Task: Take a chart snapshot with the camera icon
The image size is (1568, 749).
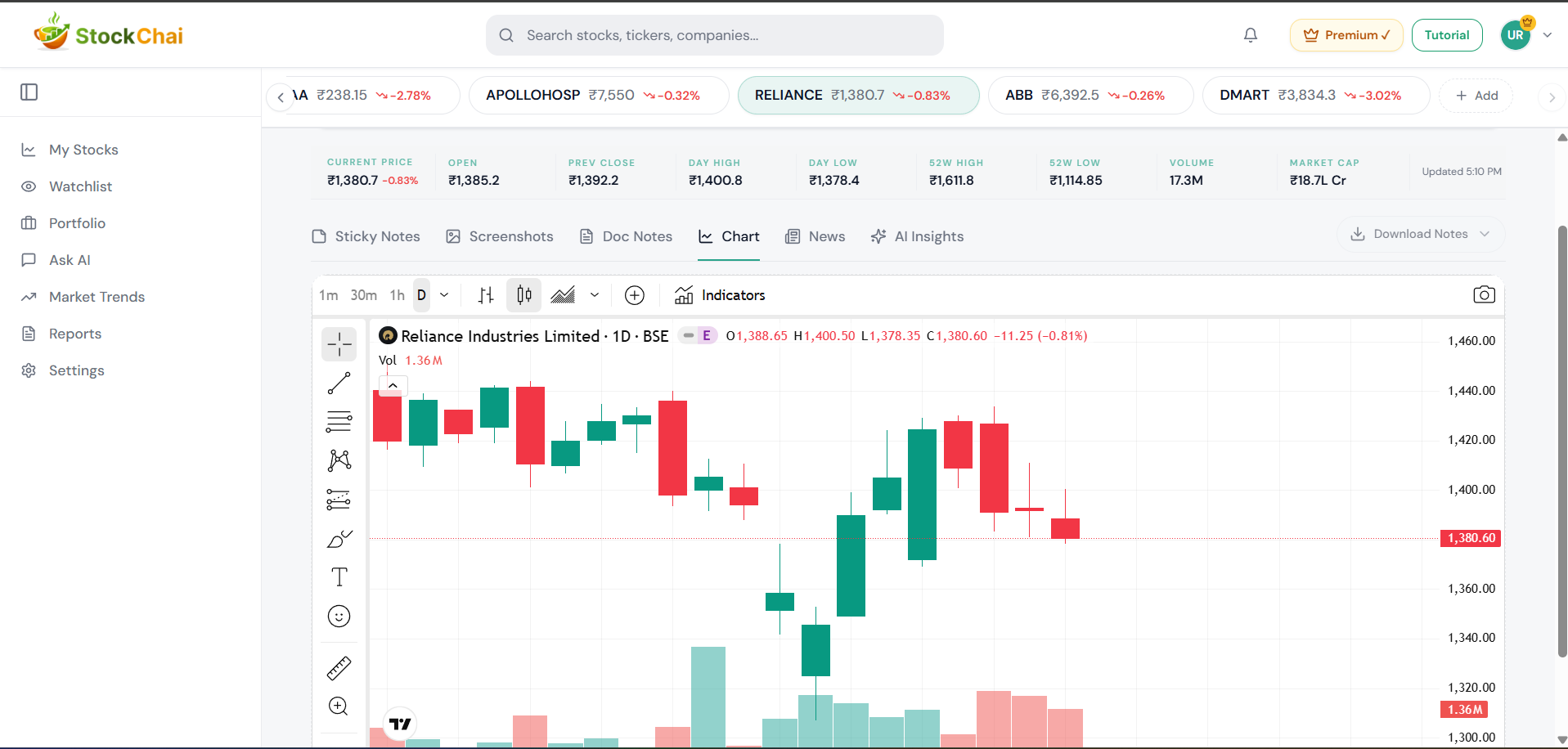Action: click(1484, 294)
